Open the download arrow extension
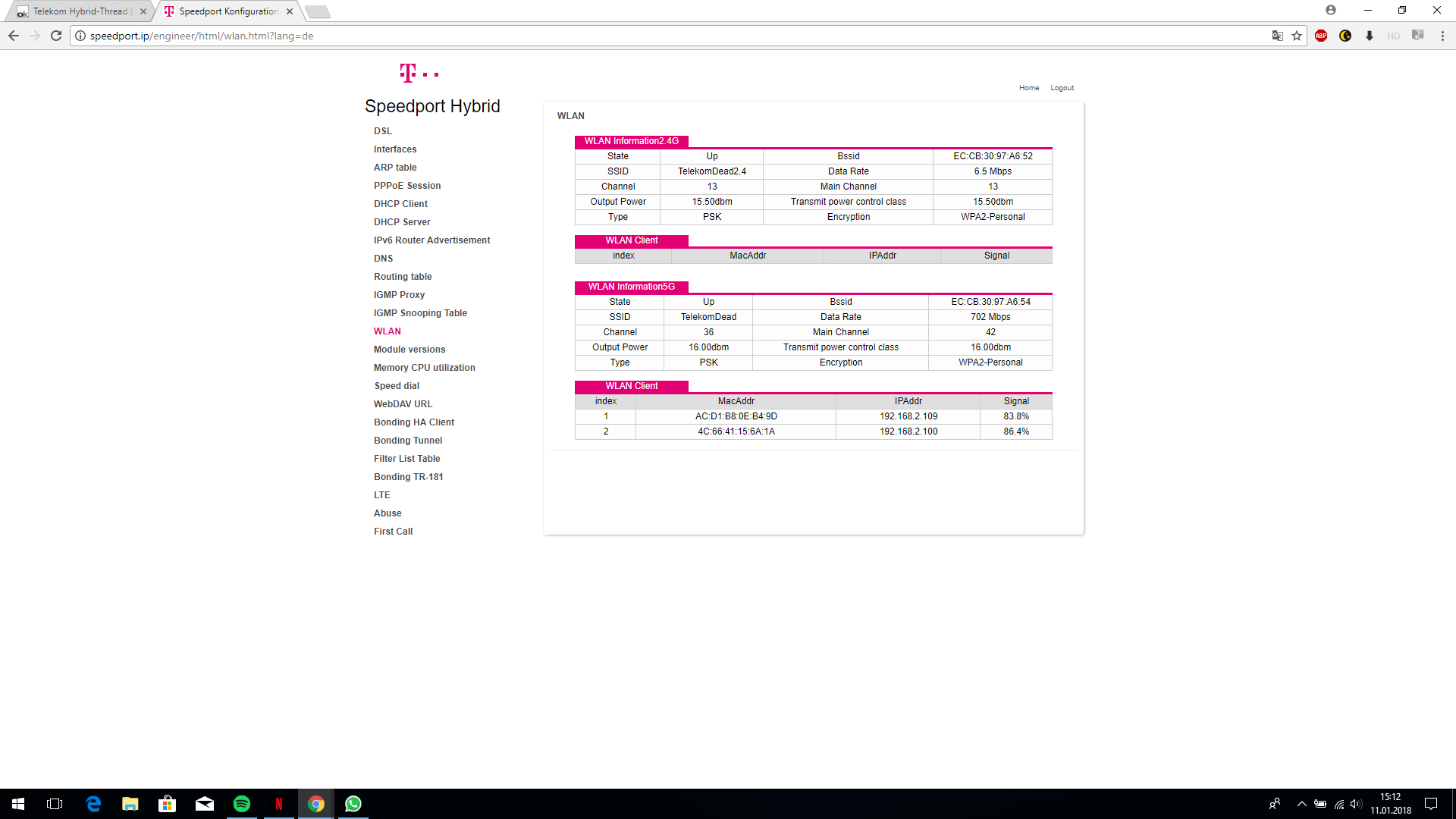This screenshot has width=1456, height=819. [1370, 36]
